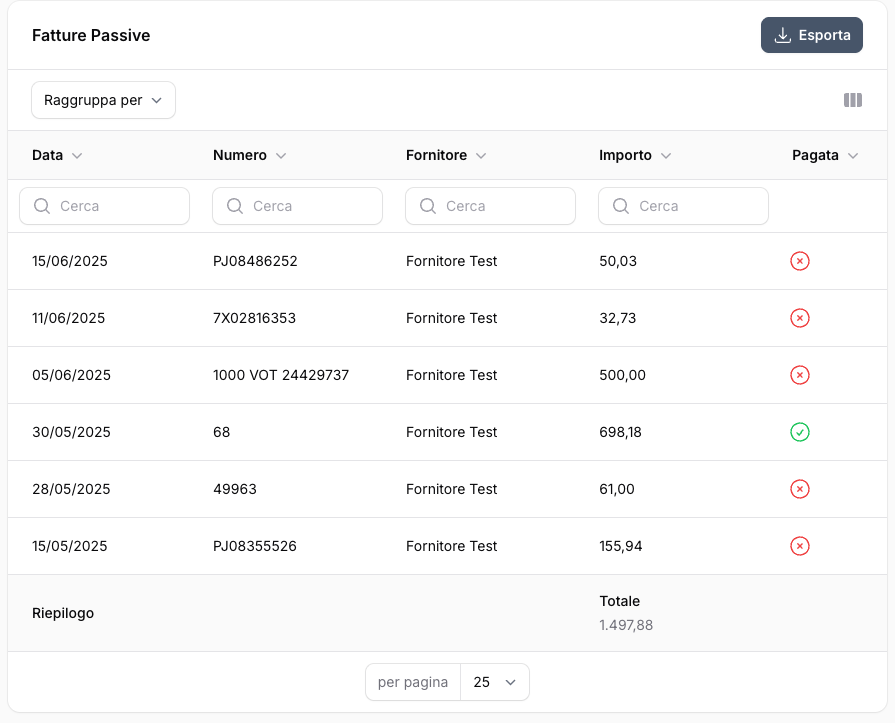The height and width of the screenshot is (723, 895).
Task: Click unpaid status icon for invoice PJ08486252
Action: click(799, 261)
